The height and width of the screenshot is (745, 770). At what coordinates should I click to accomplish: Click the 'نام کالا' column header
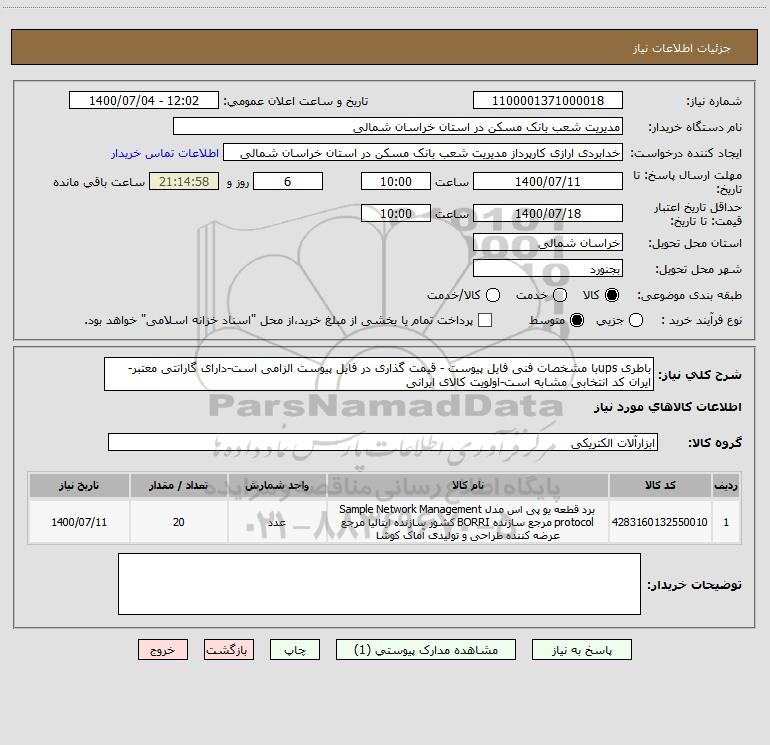(x=468, y=485)
